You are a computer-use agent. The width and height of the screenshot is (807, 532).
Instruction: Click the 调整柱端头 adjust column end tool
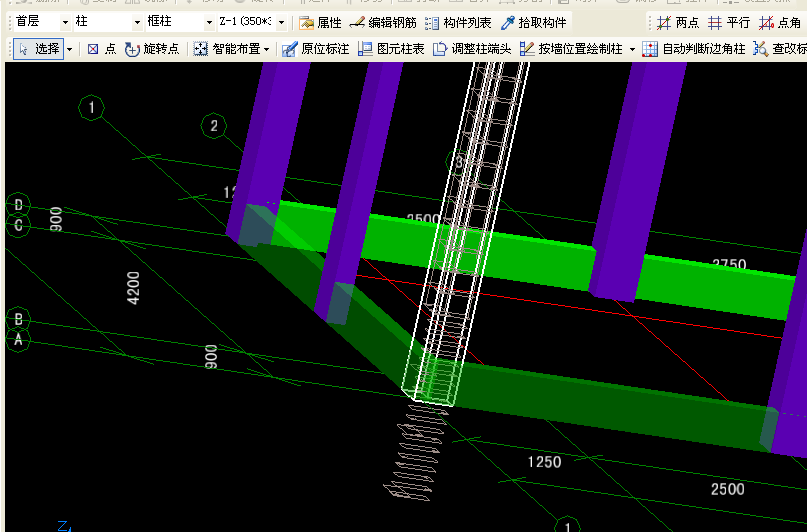click(x=472, y=49)
